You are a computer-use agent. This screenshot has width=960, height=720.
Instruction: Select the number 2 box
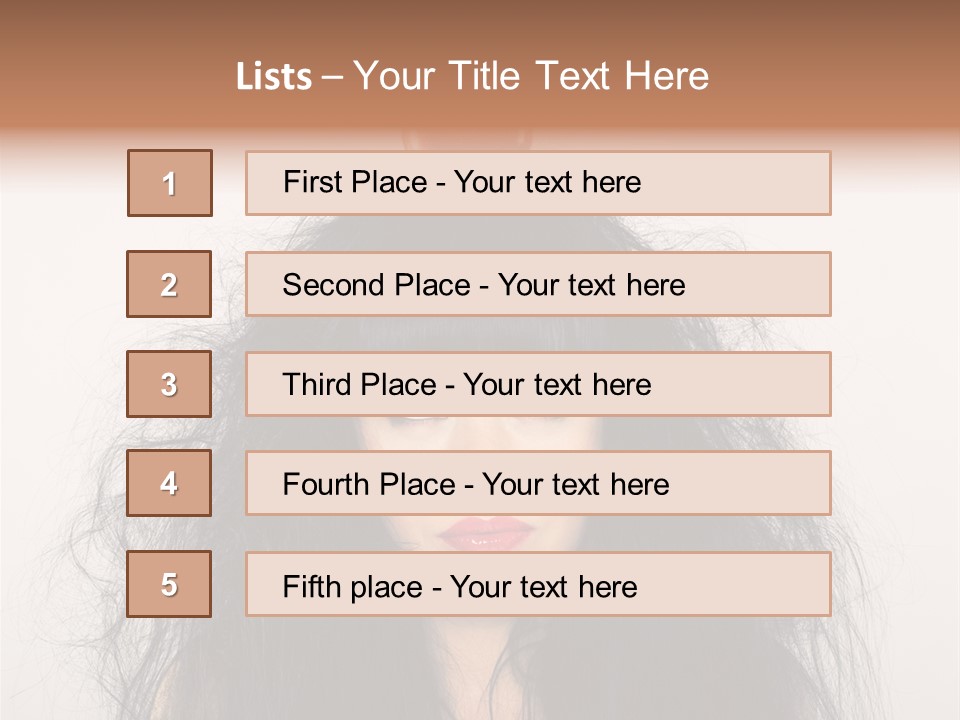coord(169,284)
